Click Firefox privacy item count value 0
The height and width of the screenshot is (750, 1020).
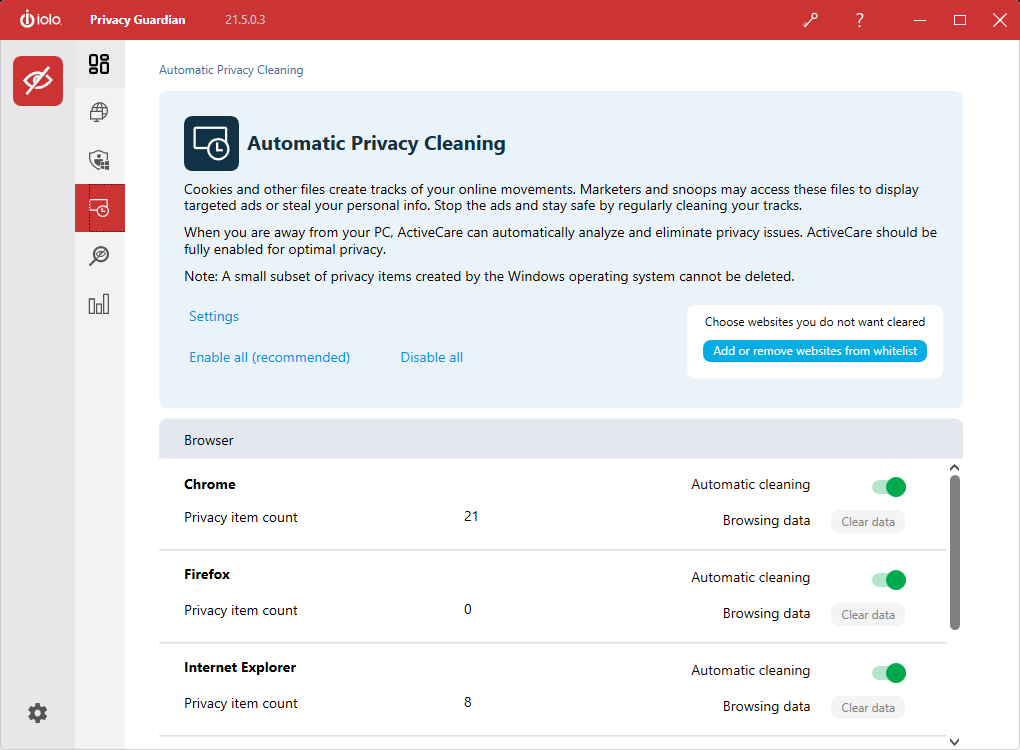[468, 609]
